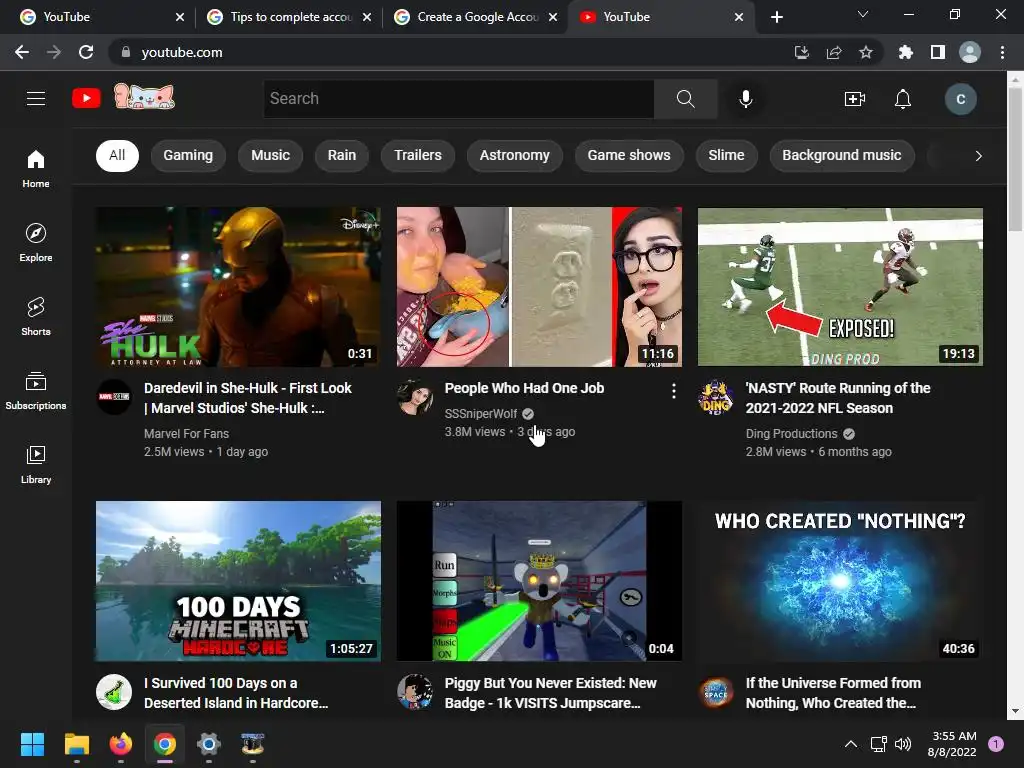This screenshot has width=1024, height=768.
Task: Select the Trailers filter chip
Action: point(417,155)
